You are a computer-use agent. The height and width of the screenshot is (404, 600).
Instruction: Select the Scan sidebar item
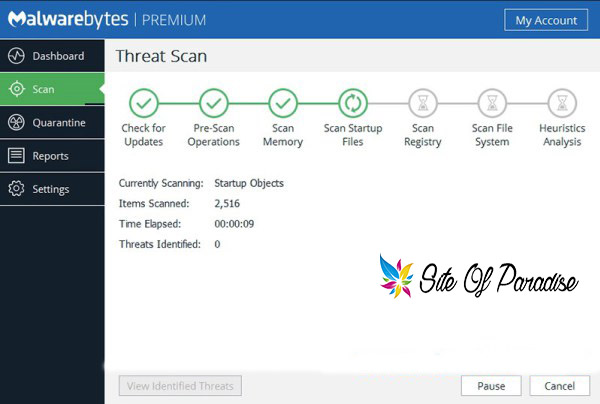(x=52, y=89)
